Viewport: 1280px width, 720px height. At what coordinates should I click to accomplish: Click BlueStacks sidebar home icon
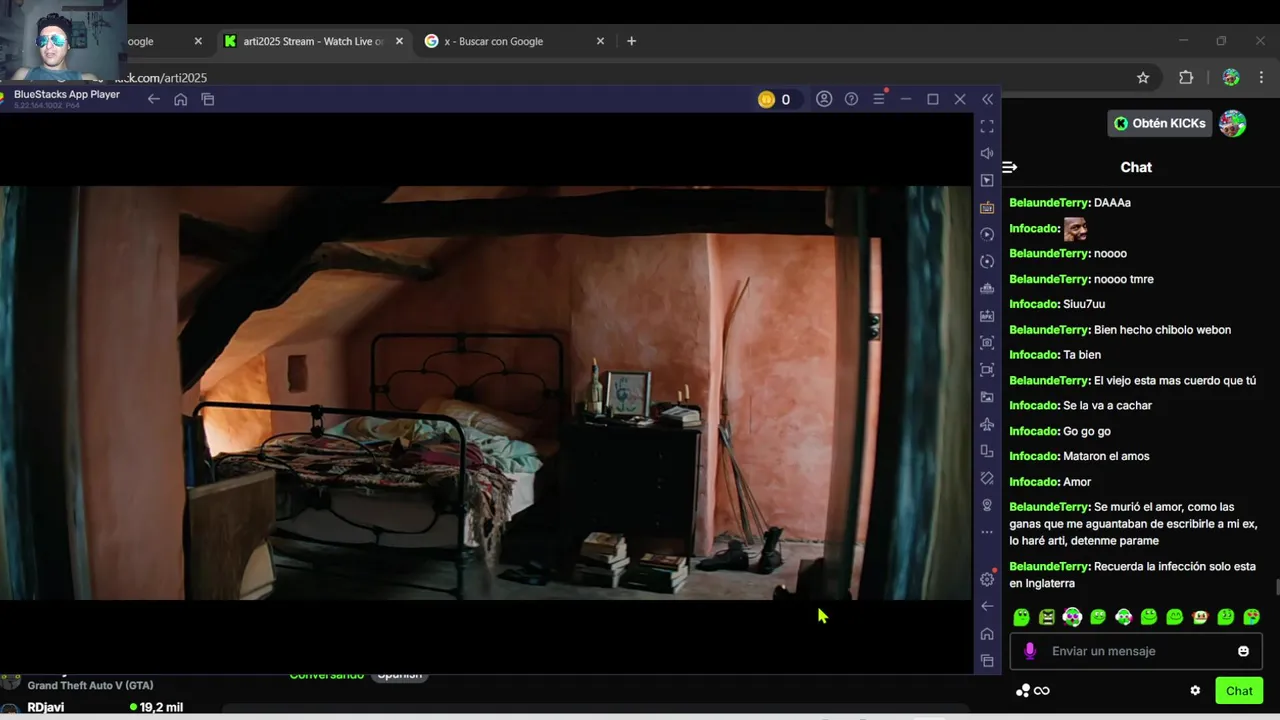point(987,634)
